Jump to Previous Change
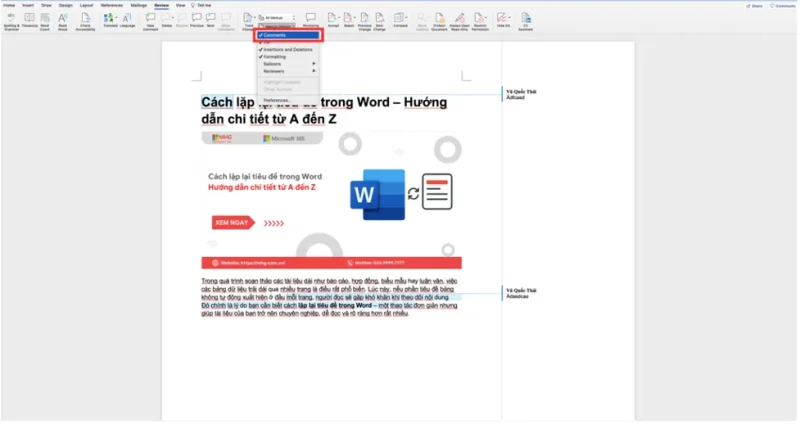 coord(365,22)
